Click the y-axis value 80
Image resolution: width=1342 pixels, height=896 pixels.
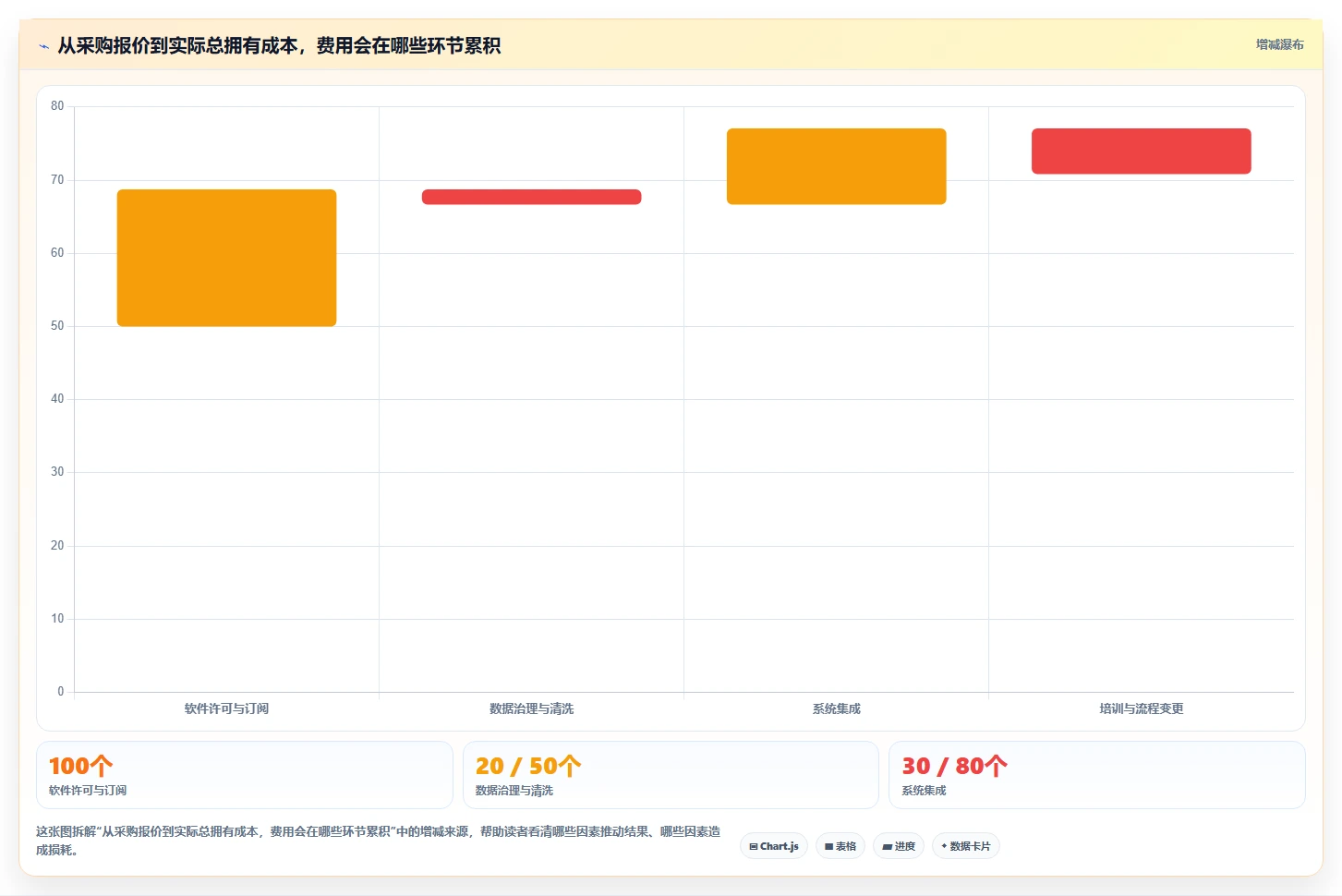coord(57,106)
